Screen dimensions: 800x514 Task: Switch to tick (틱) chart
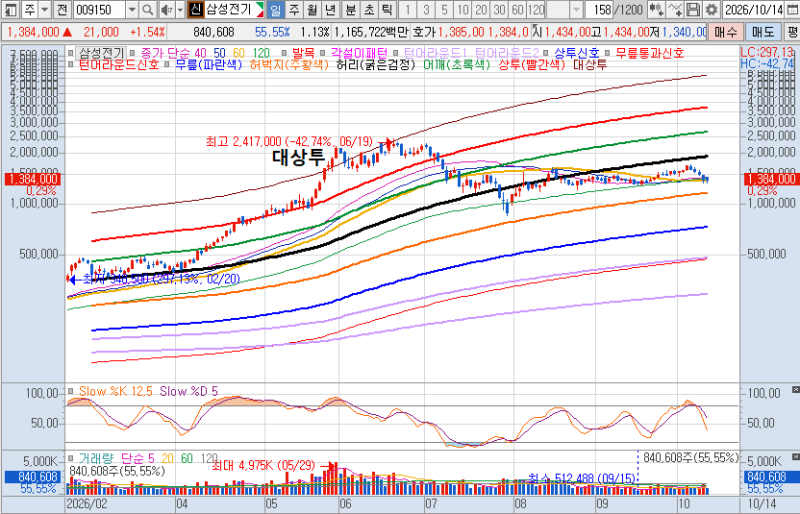coord(387,9)
